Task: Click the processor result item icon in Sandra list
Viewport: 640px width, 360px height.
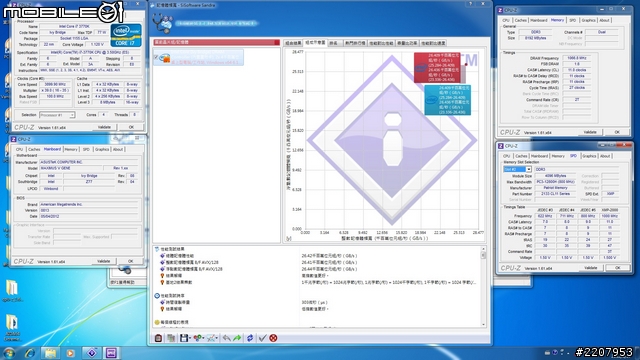Action: click(164, 58)
